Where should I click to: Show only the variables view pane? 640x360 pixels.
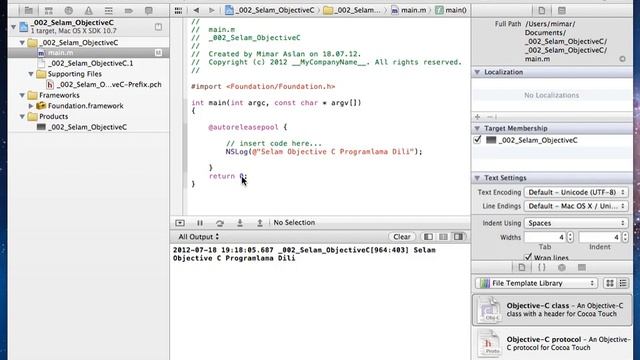tap(428, 237)
